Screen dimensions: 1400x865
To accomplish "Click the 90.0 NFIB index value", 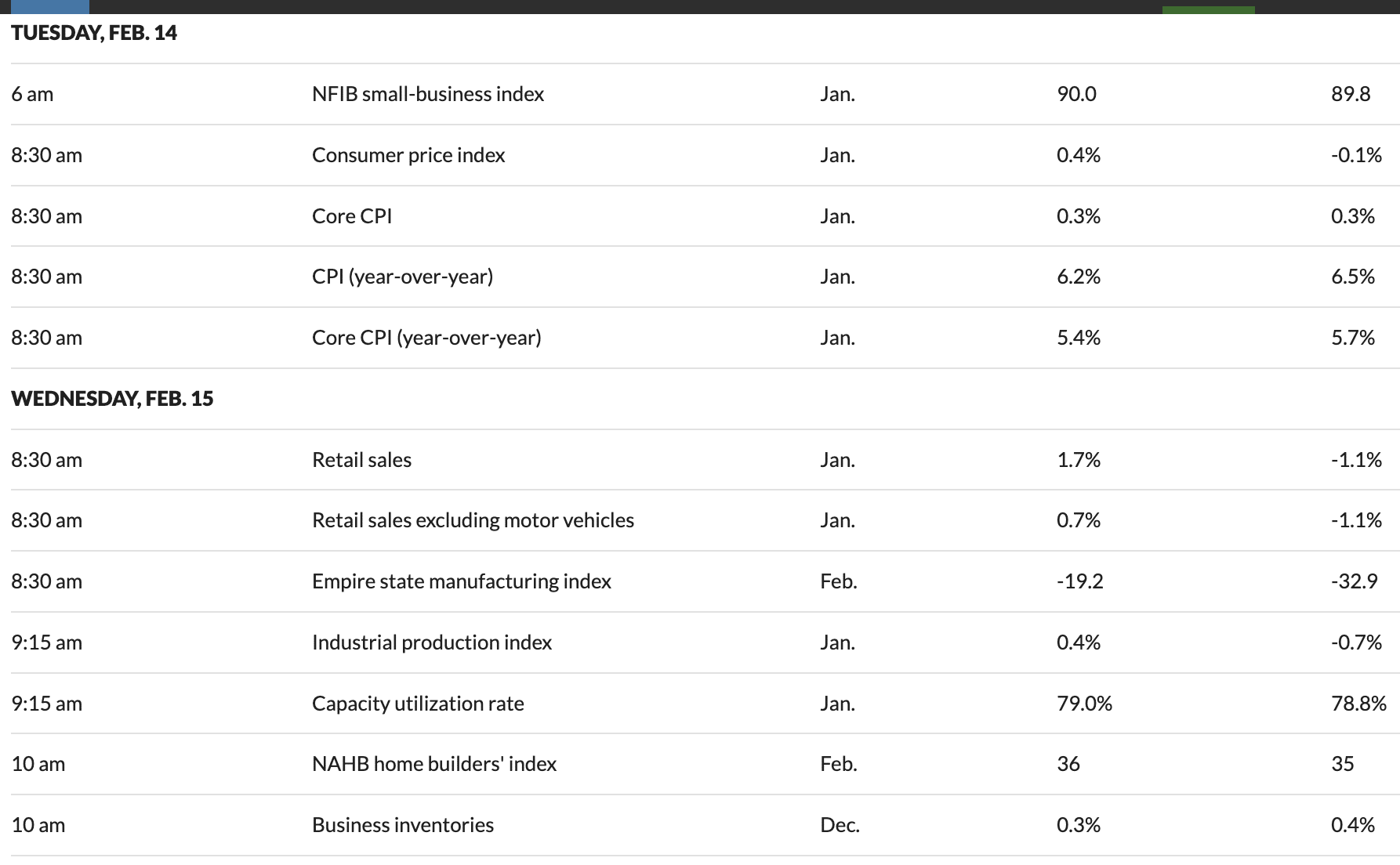I will (x=1076, y=94).
